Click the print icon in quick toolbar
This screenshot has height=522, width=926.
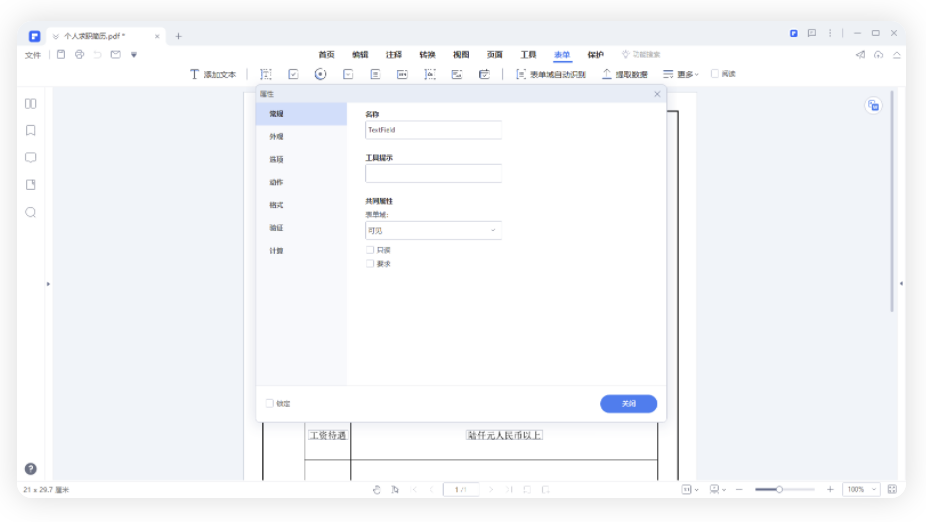[x=79, y=55]
